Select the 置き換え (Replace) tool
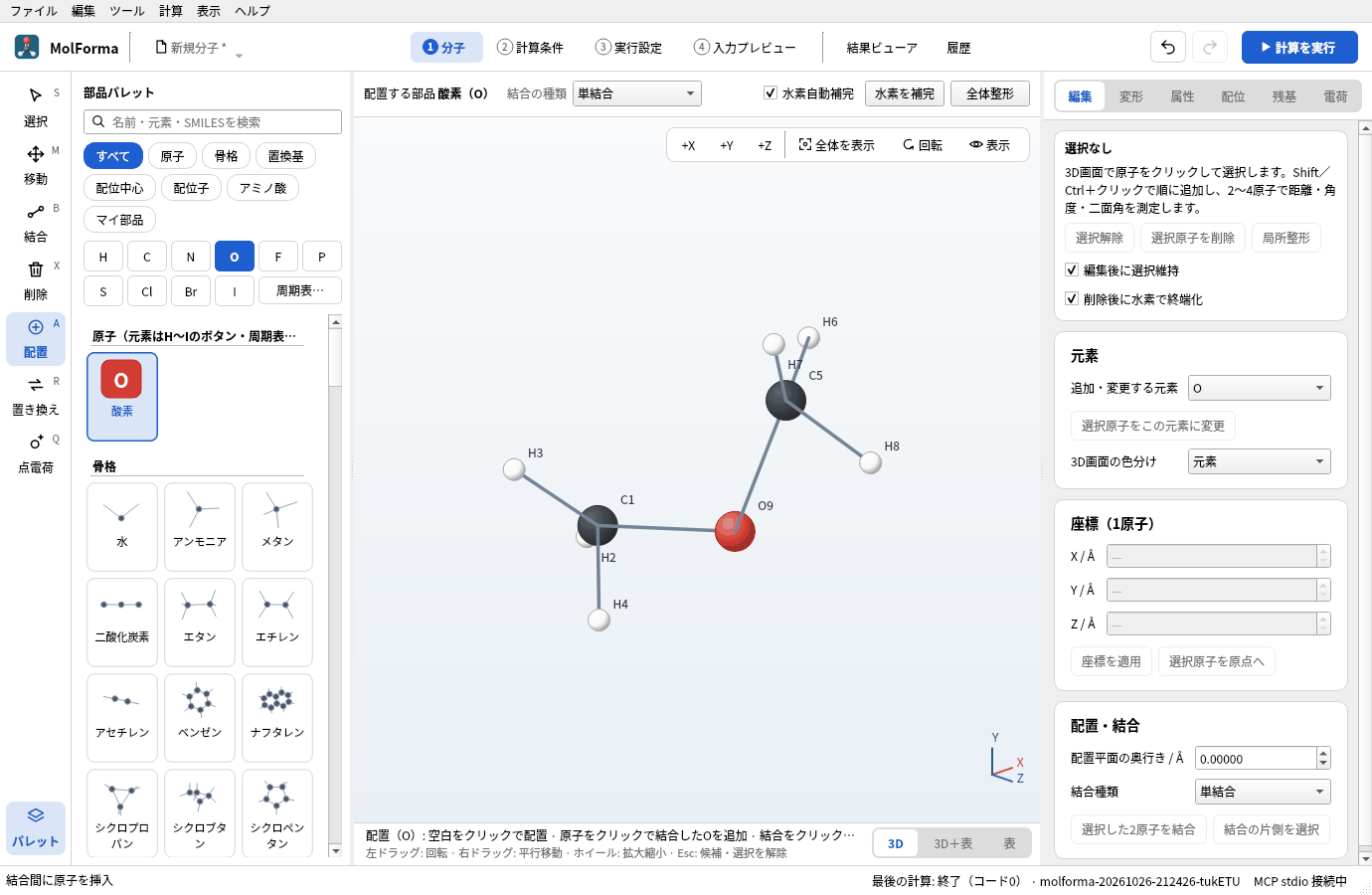The width and height of the screenshot is (1372, 895). [x=36, y=396]
